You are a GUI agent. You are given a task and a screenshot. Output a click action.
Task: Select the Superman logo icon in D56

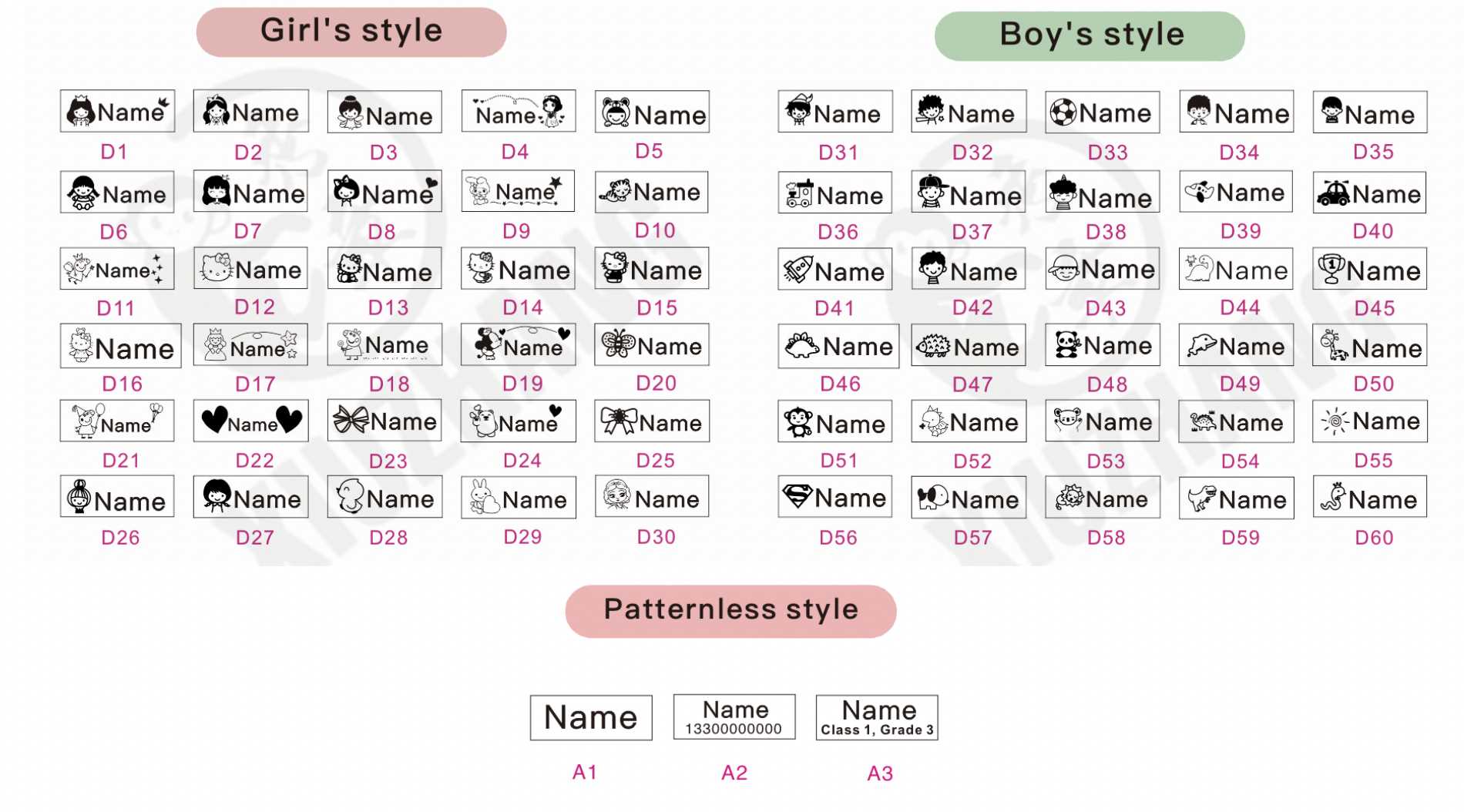coord(797,497)
